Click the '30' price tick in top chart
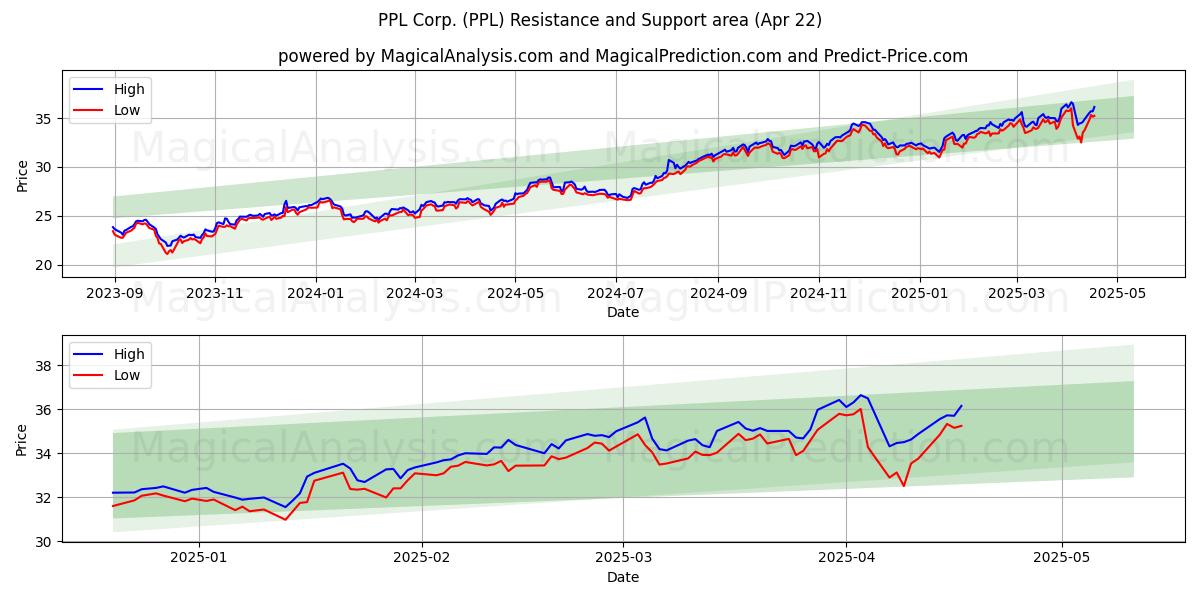1200x600 pixels. [45, 167]
